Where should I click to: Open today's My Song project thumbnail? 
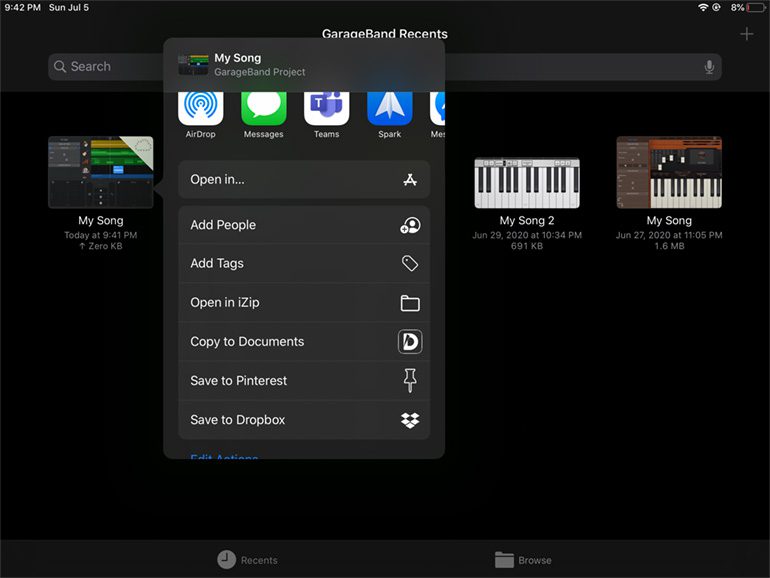coord(101,172)
